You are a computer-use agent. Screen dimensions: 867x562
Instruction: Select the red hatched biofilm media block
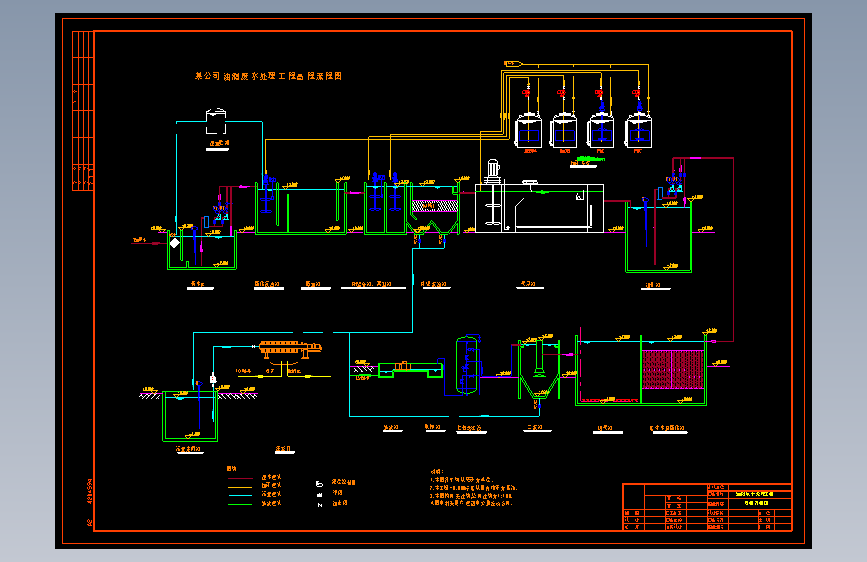pos(673,370)
